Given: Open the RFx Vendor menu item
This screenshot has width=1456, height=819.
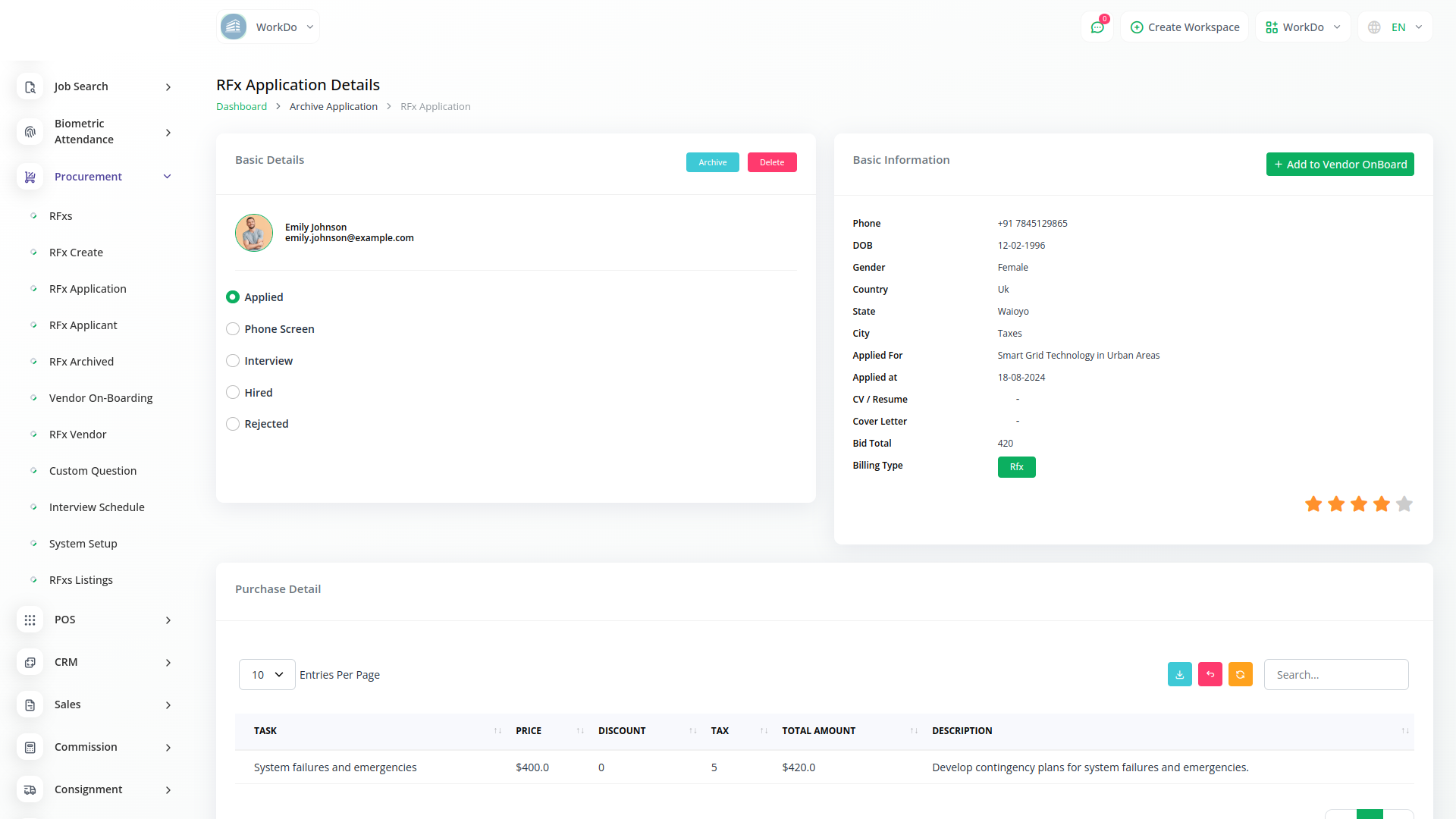Looking at the screenshot, I should (78, 435).
